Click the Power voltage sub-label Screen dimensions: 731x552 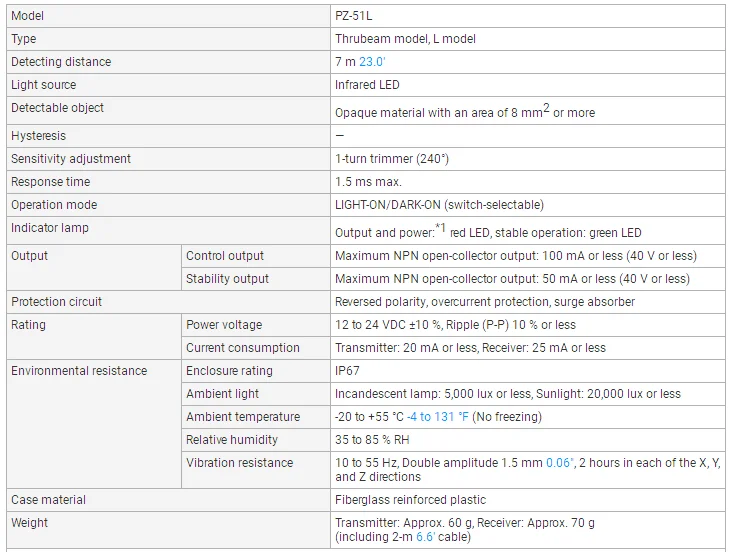(x=224, y=325)
